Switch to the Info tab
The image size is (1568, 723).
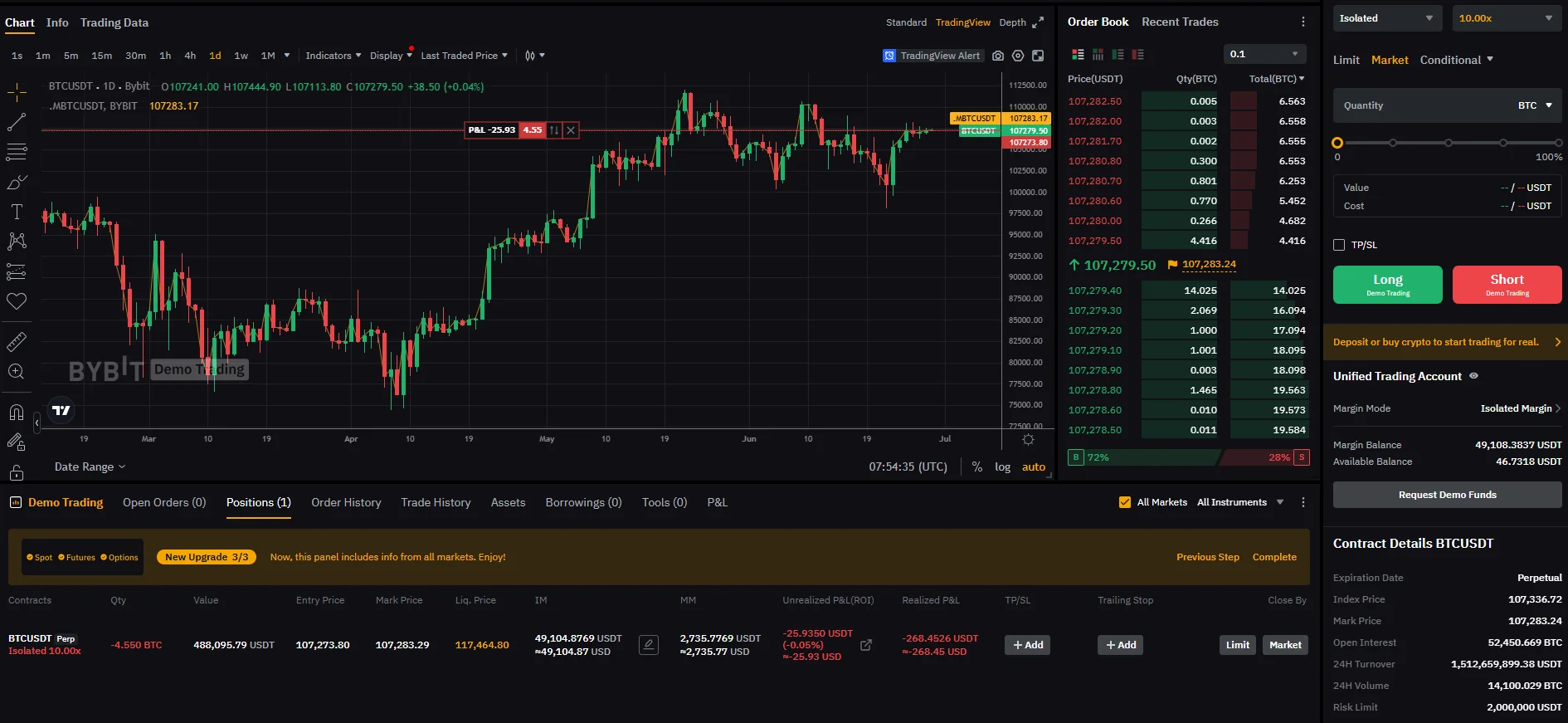point(57,22)
